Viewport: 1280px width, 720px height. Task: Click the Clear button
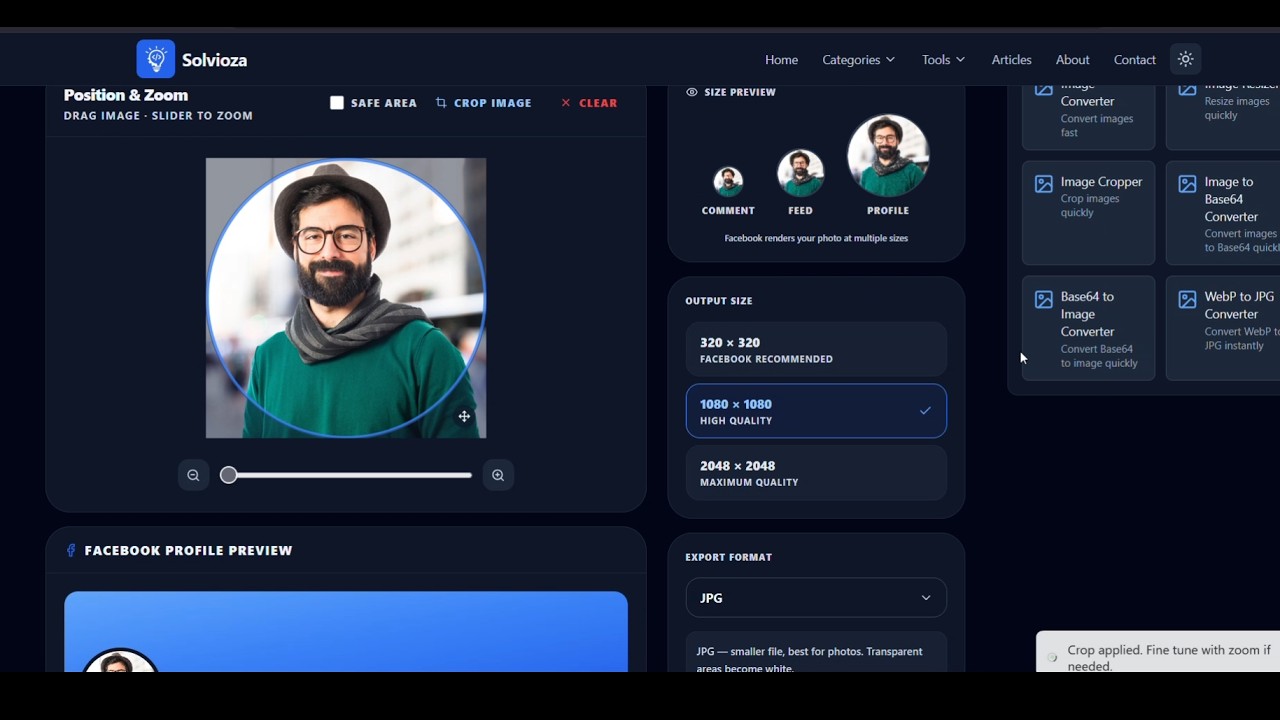(589, 103)
